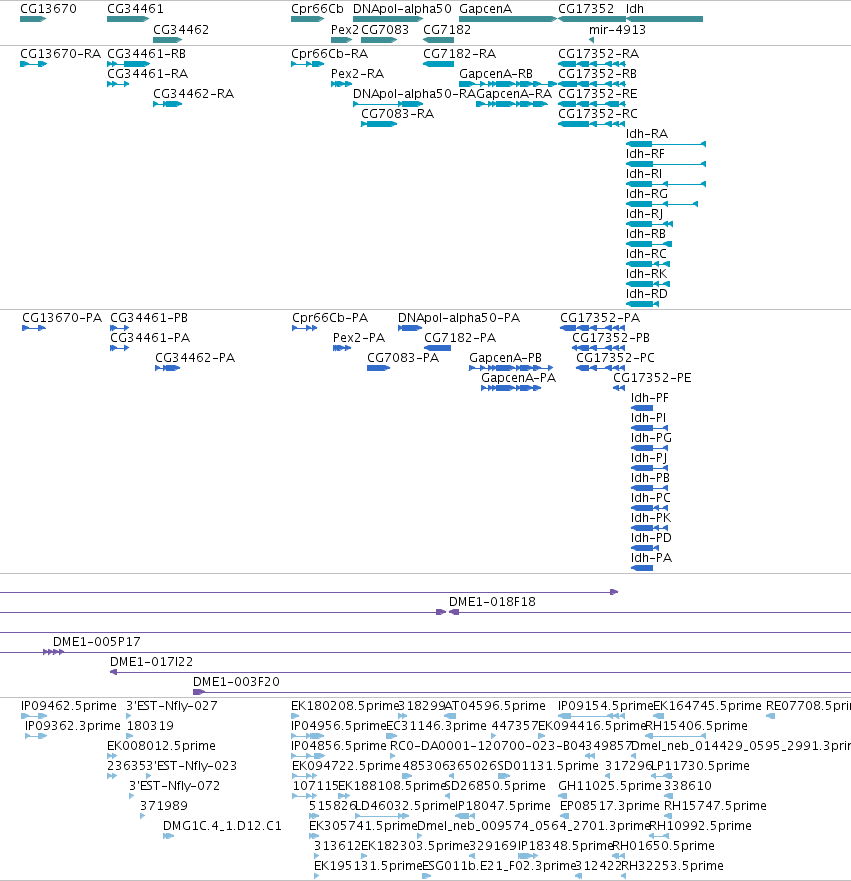
Task: Select protein DNApol-alpha50-PA
Action: tap(410, 328)
